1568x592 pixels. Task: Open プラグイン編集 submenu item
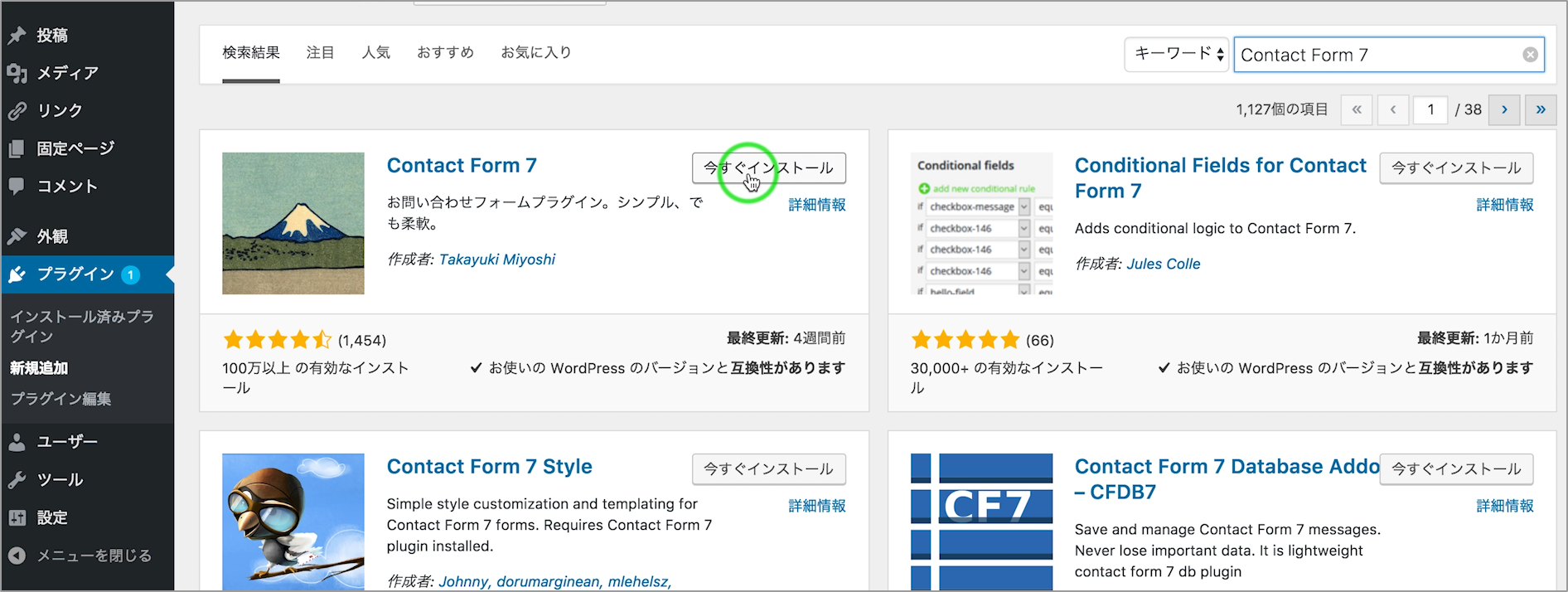point(60,399)
